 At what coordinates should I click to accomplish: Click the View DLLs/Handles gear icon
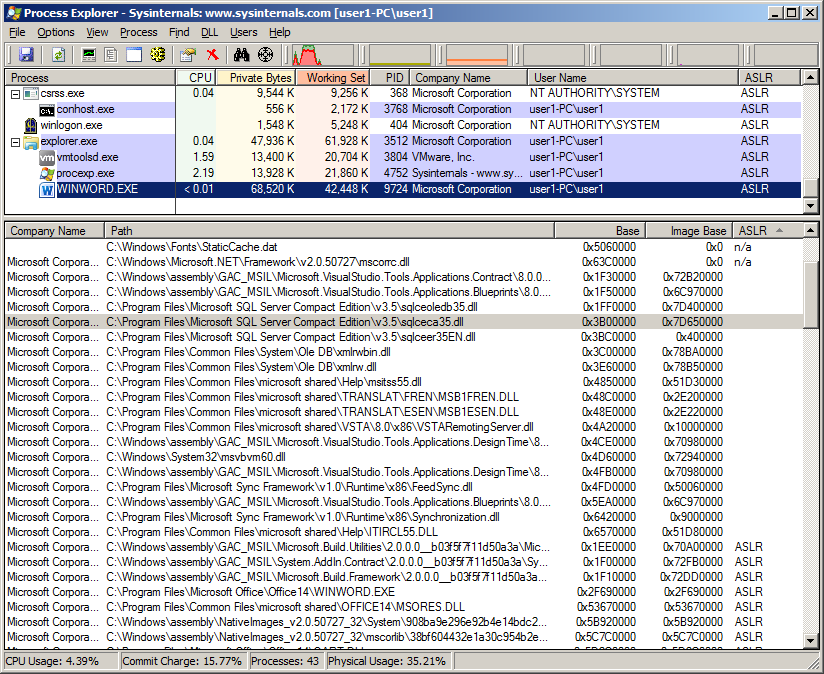click(158, 55)
